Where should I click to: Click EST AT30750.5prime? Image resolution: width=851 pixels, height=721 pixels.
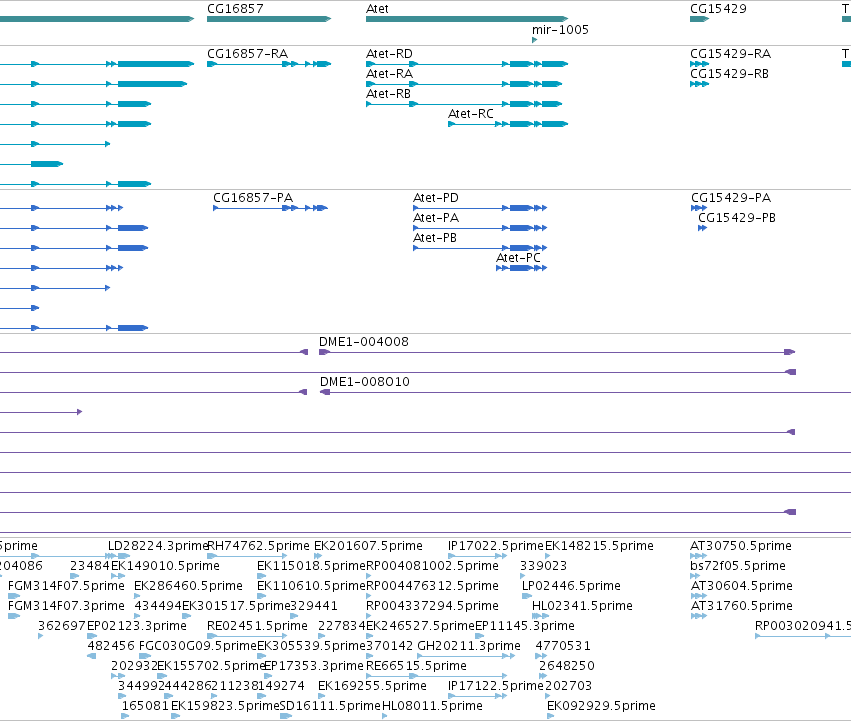[741, 546]
